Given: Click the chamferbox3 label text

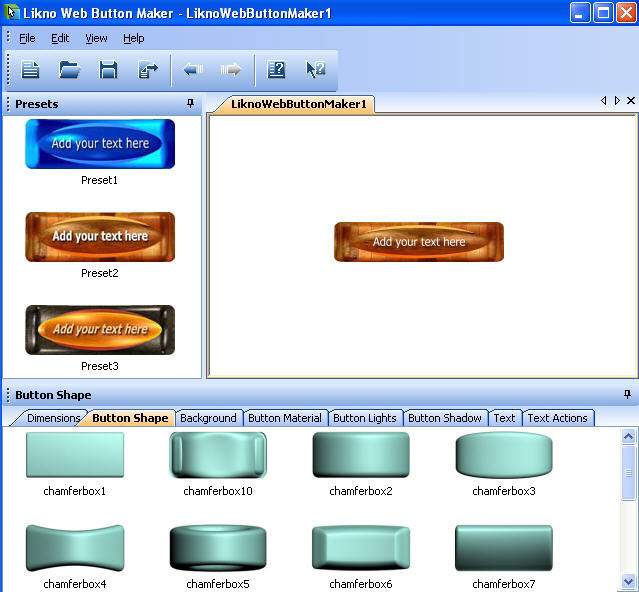Looking at the screenshot, I should (504, 491).
